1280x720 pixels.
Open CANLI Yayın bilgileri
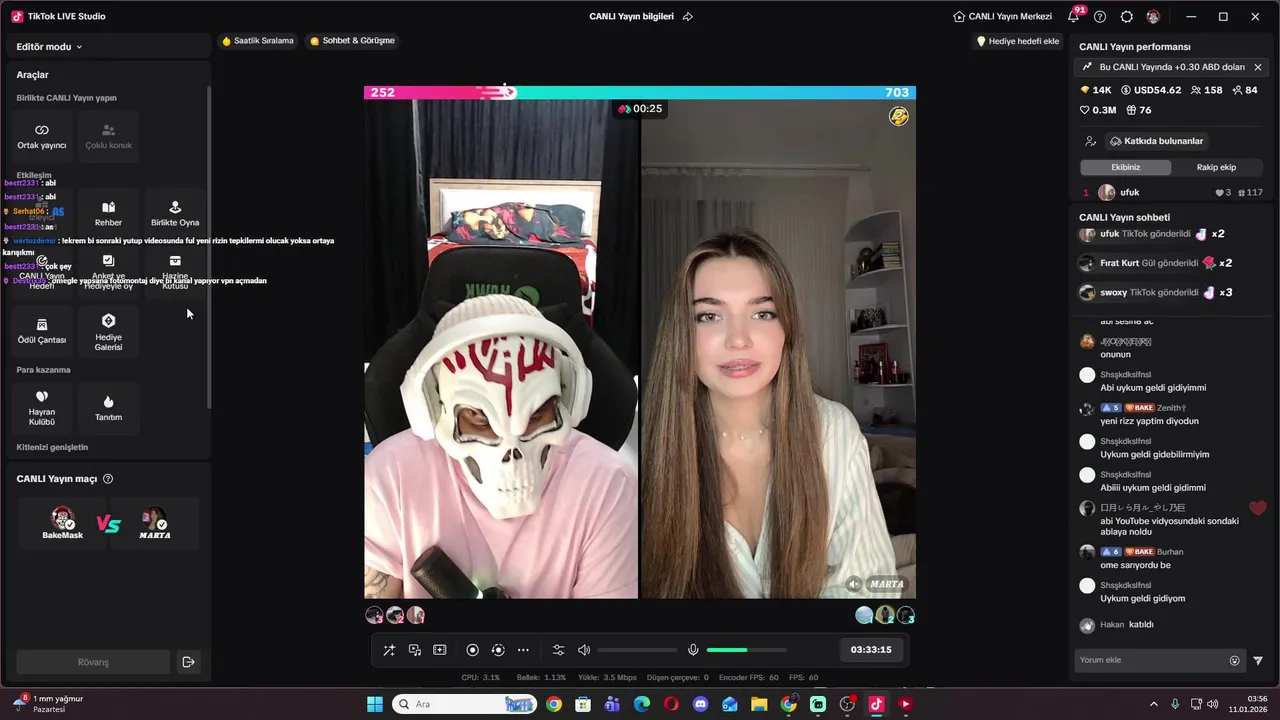point(631,17)
